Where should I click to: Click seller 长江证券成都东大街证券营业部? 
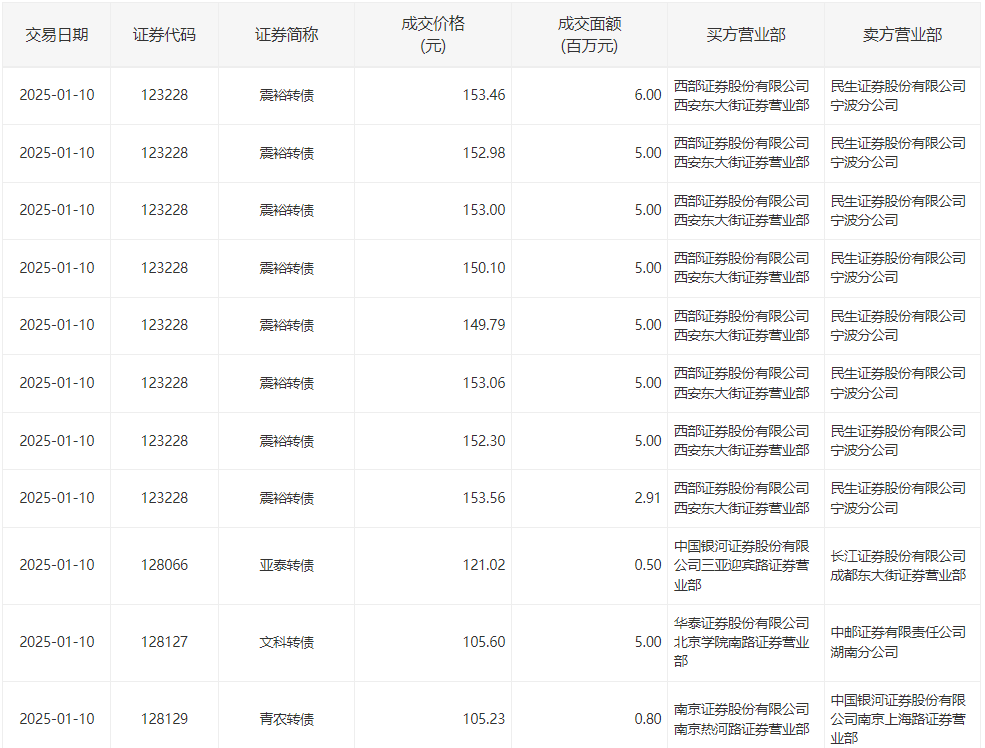898,566
